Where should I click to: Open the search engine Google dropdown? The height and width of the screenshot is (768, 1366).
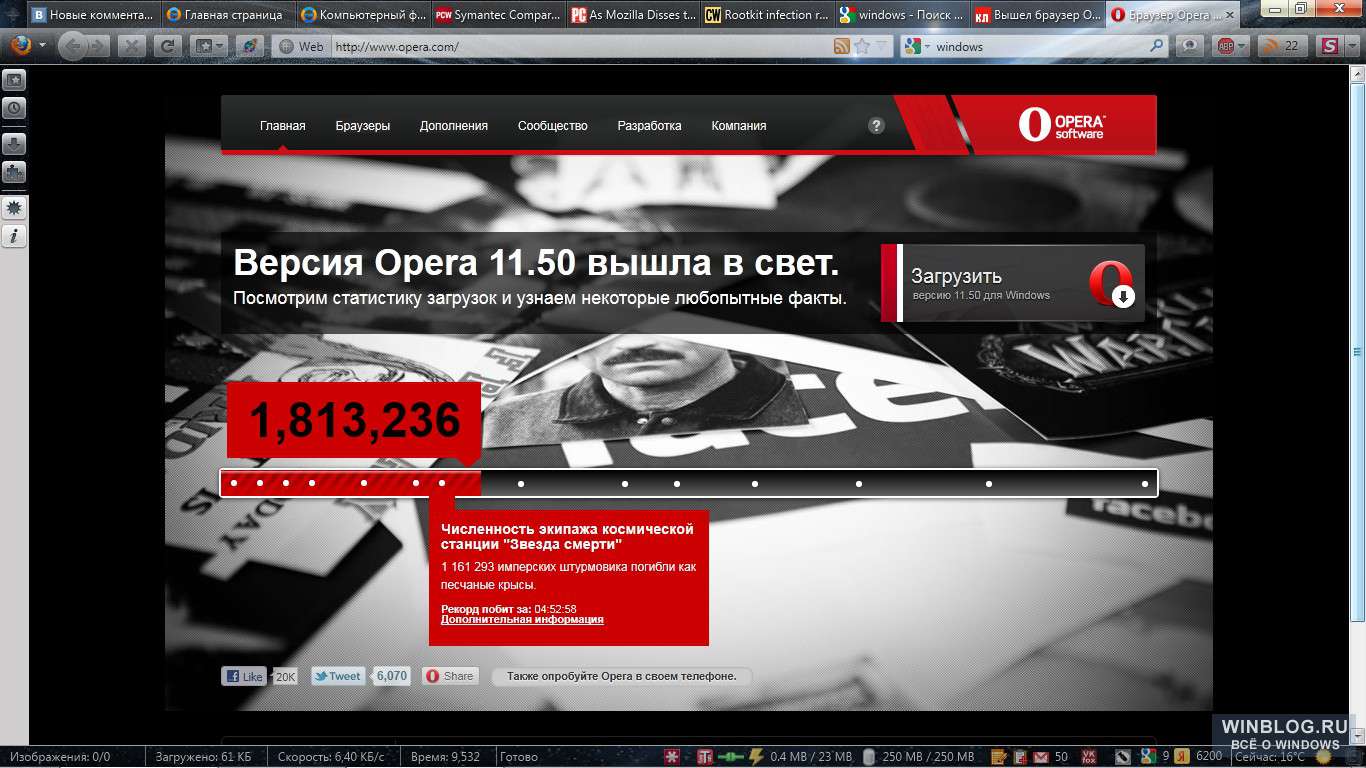coord(916,46)
